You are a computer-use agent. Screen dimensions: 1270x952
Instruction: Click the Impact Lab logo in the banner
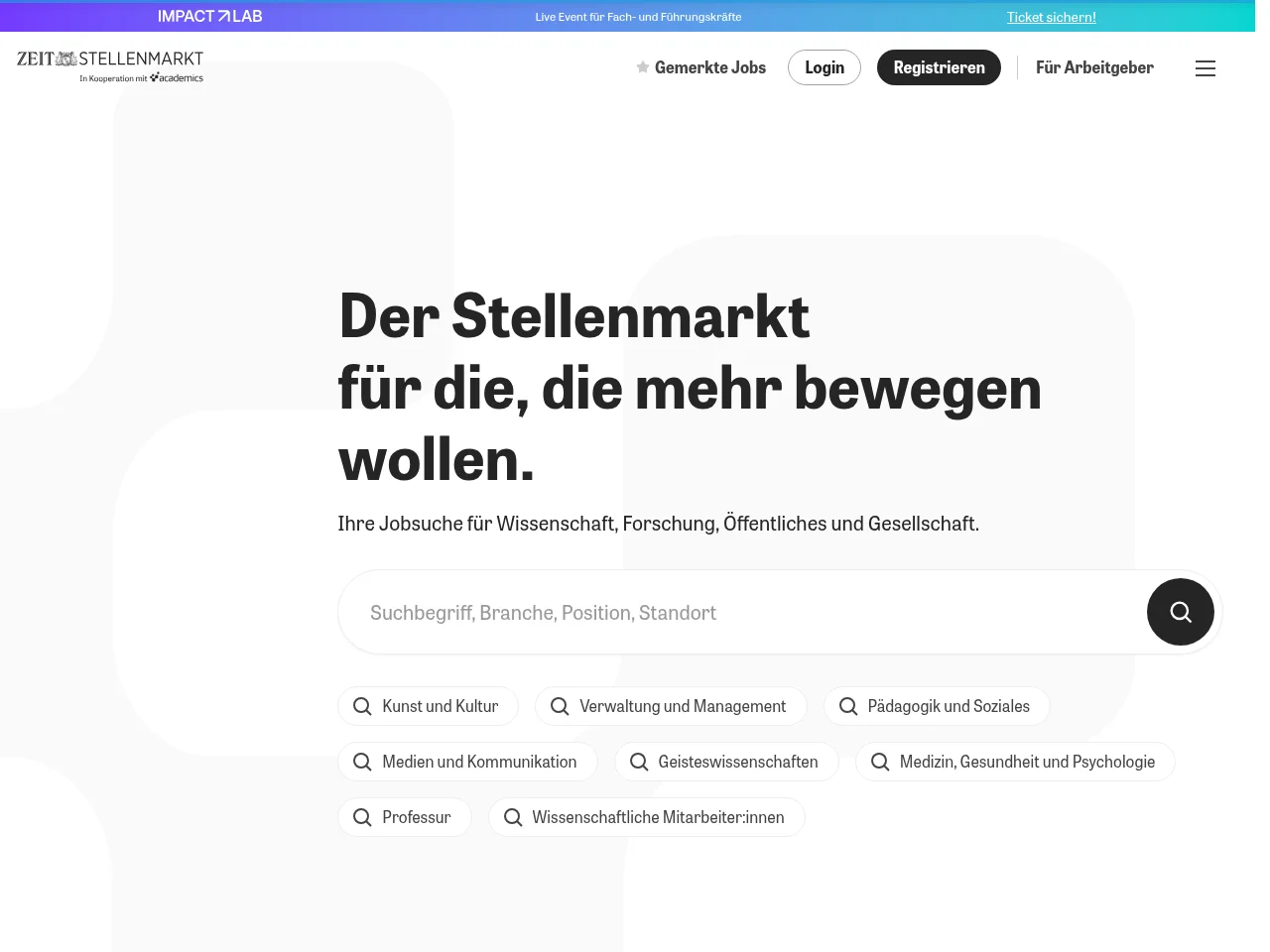210,16
